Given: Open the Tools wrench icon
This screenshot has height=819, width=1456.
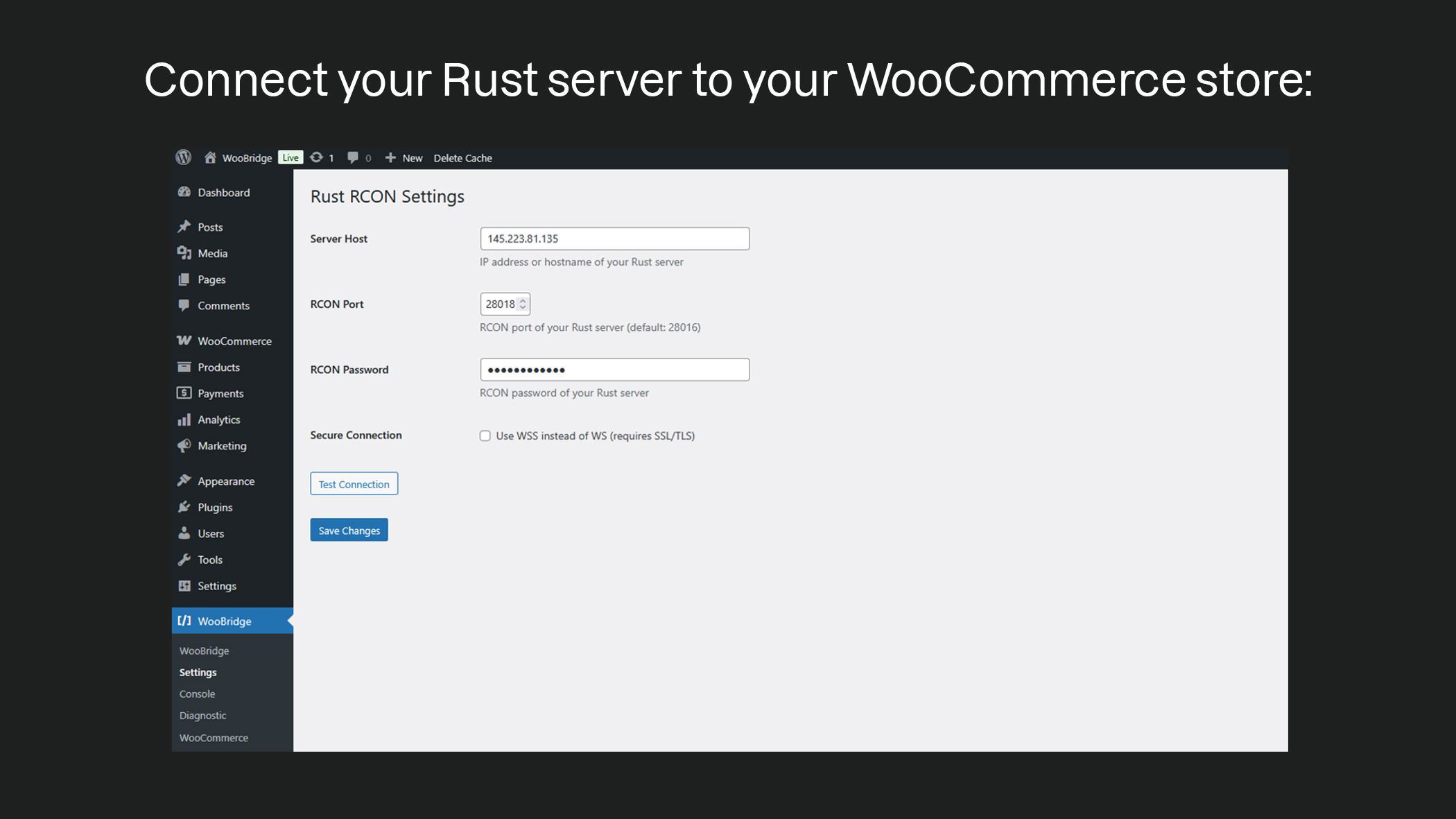Looking at the screenshot, I should tap(184, 560).
